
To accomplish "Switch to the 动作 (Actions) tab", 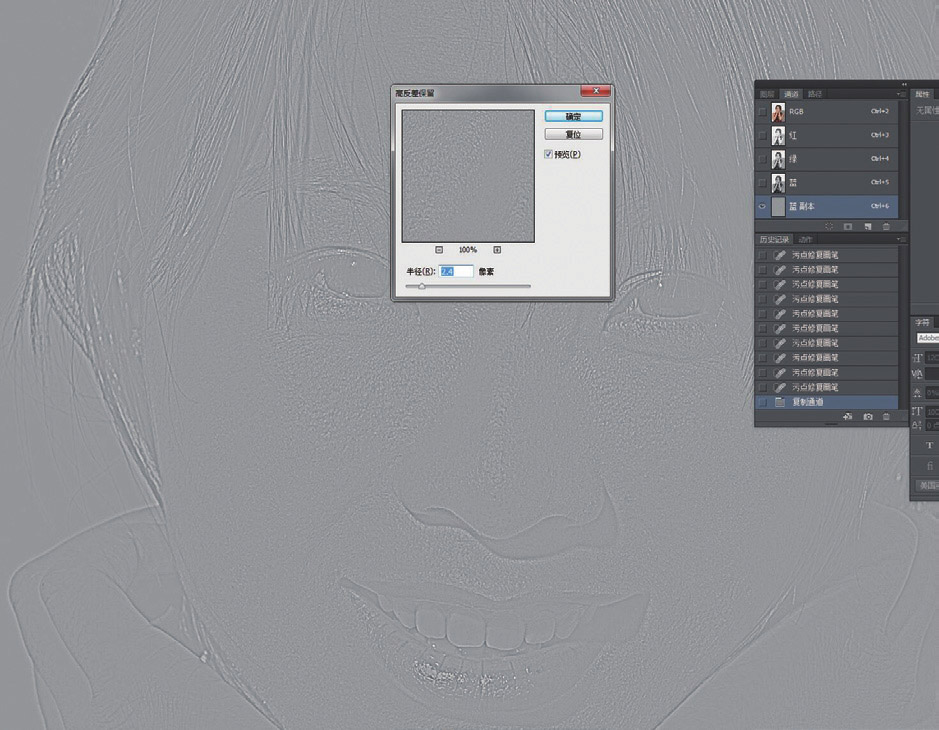I will point(802,240).
